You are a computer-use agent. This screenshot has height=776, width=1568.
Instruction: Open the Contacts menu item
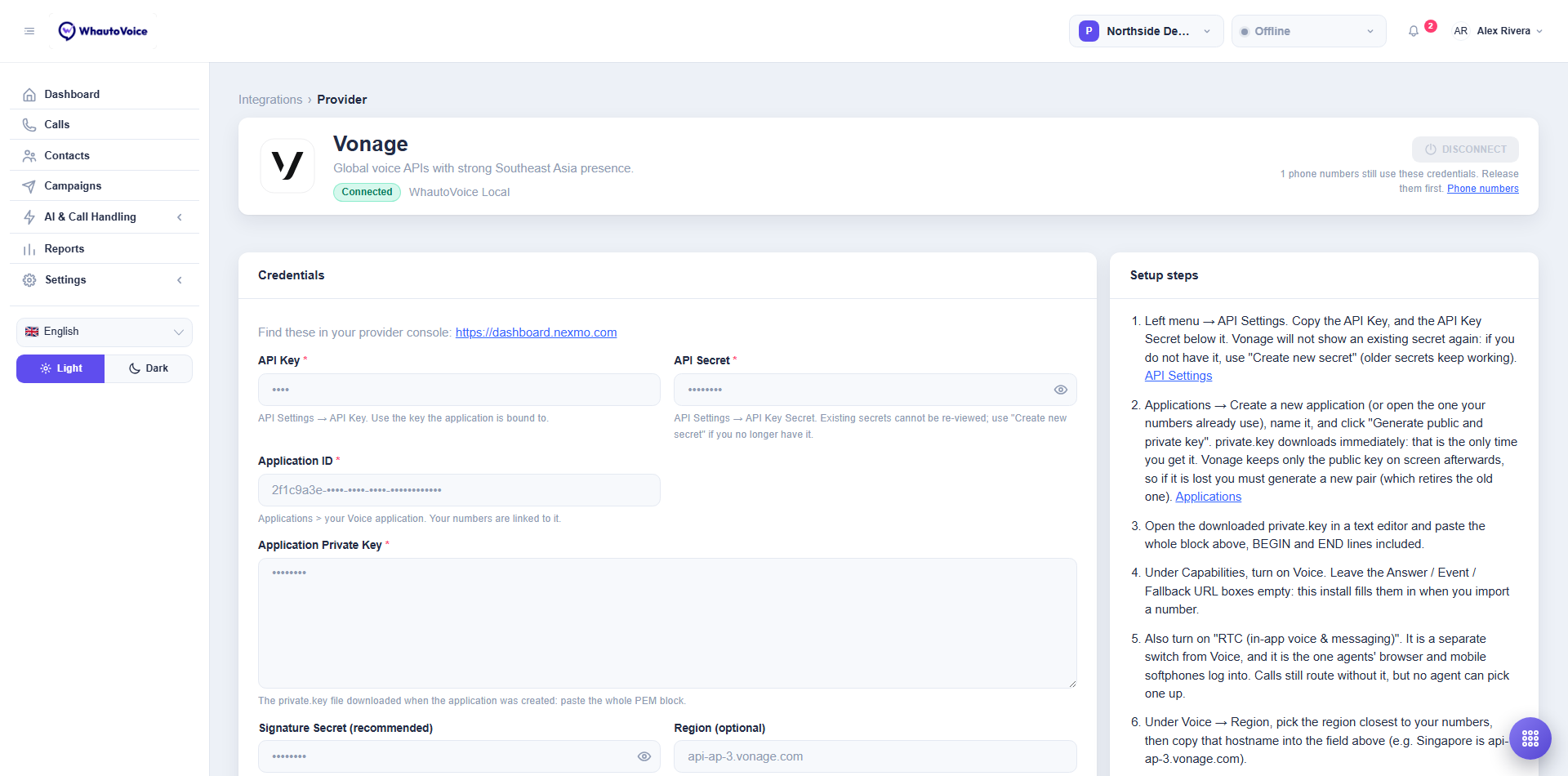point(105,156)
